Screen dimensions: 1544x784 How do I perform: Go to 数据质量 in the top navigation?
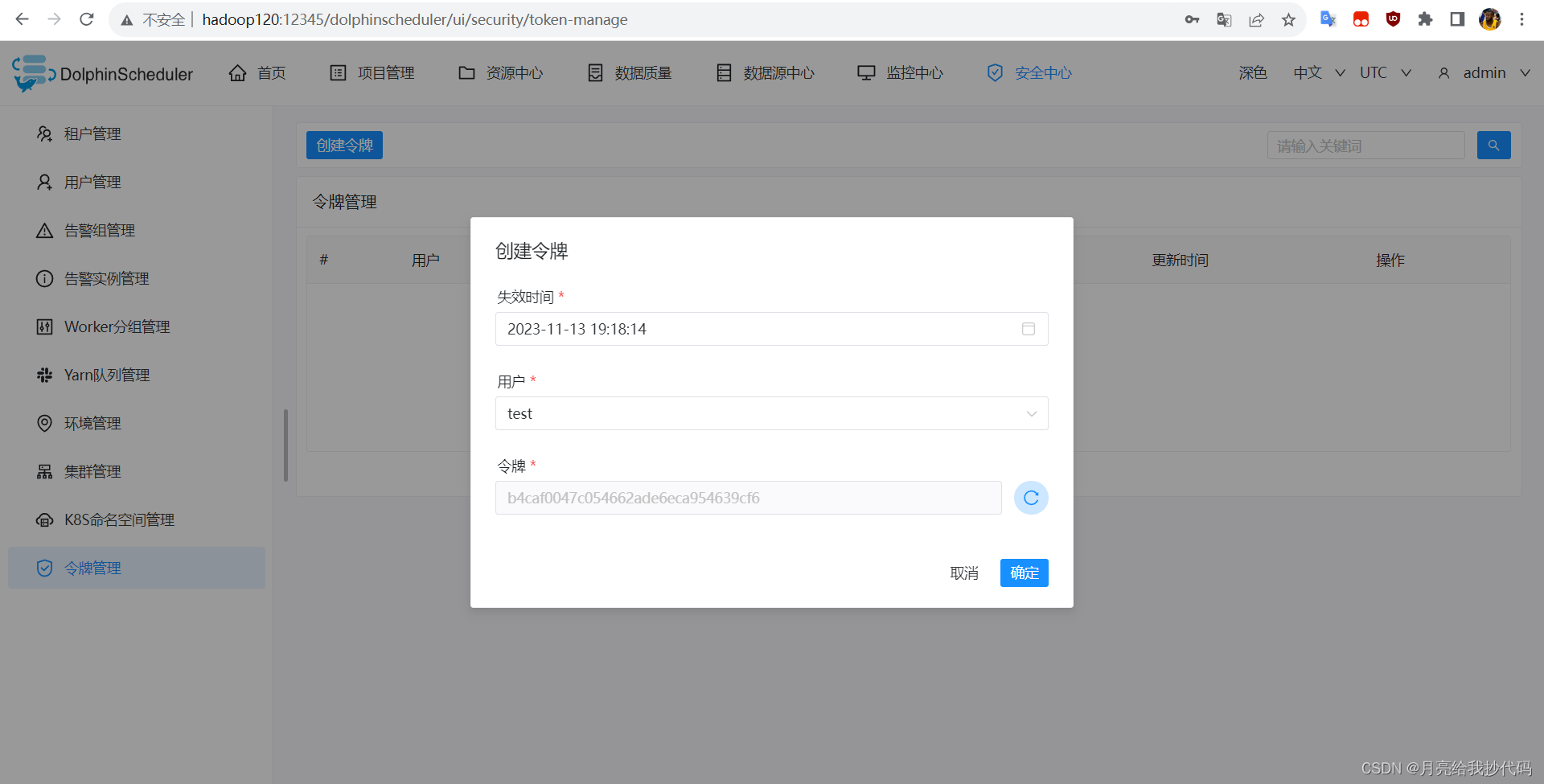(630, 73)
